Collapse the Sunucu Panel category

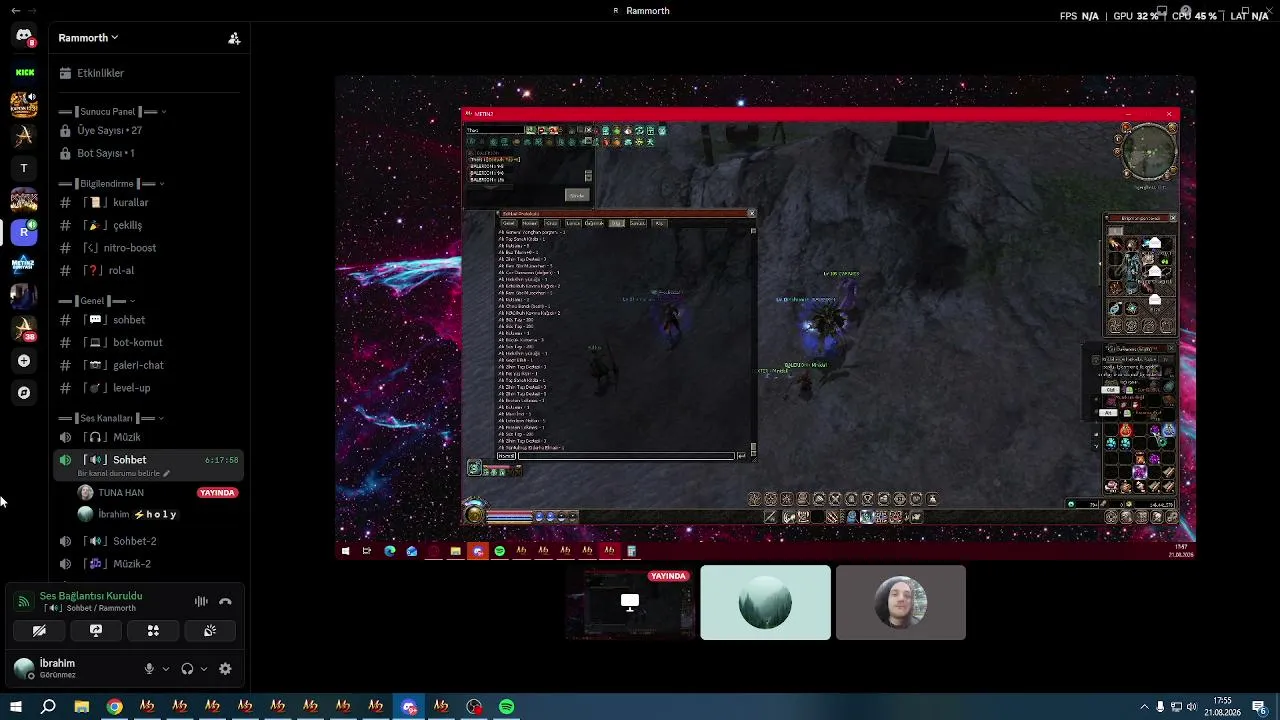coord(112,112)
